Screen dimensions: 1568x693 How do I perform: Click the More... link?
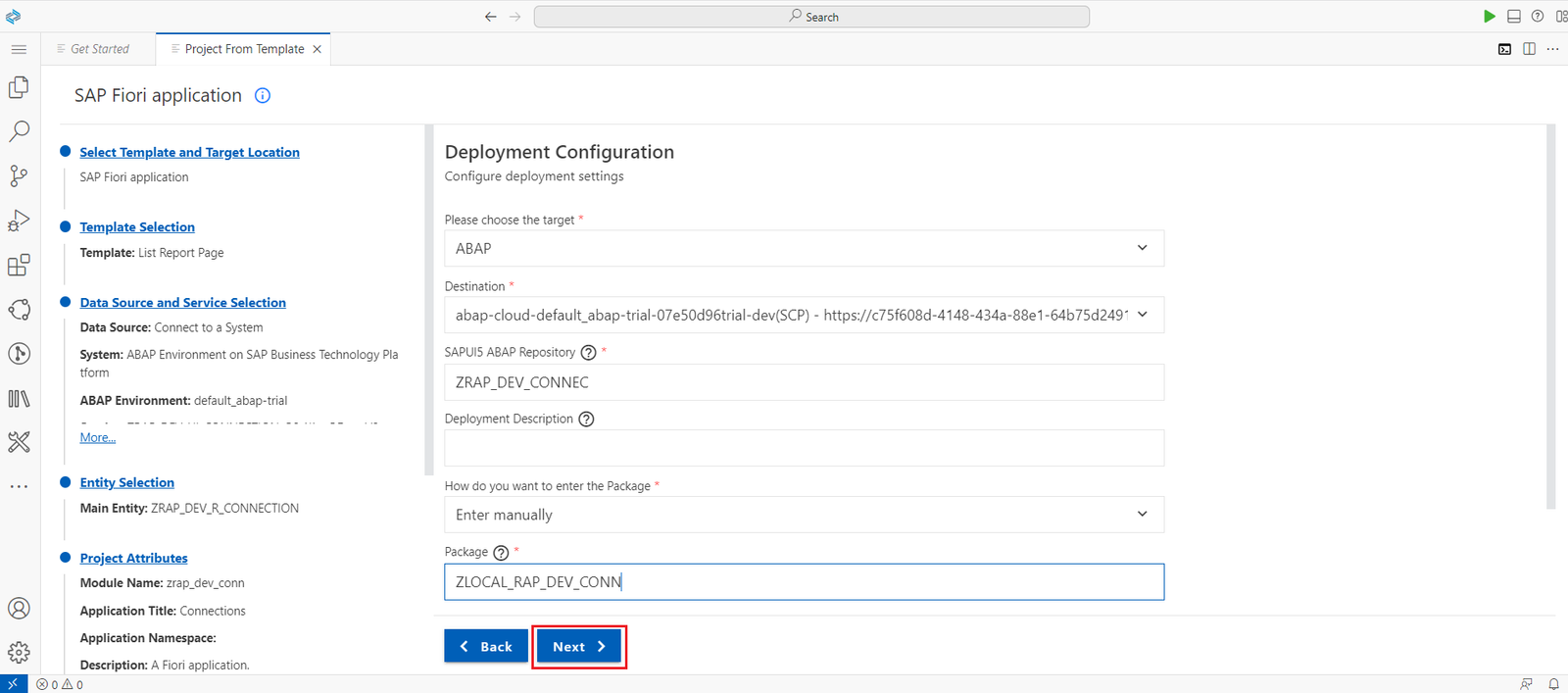click(x=98, y=437)
